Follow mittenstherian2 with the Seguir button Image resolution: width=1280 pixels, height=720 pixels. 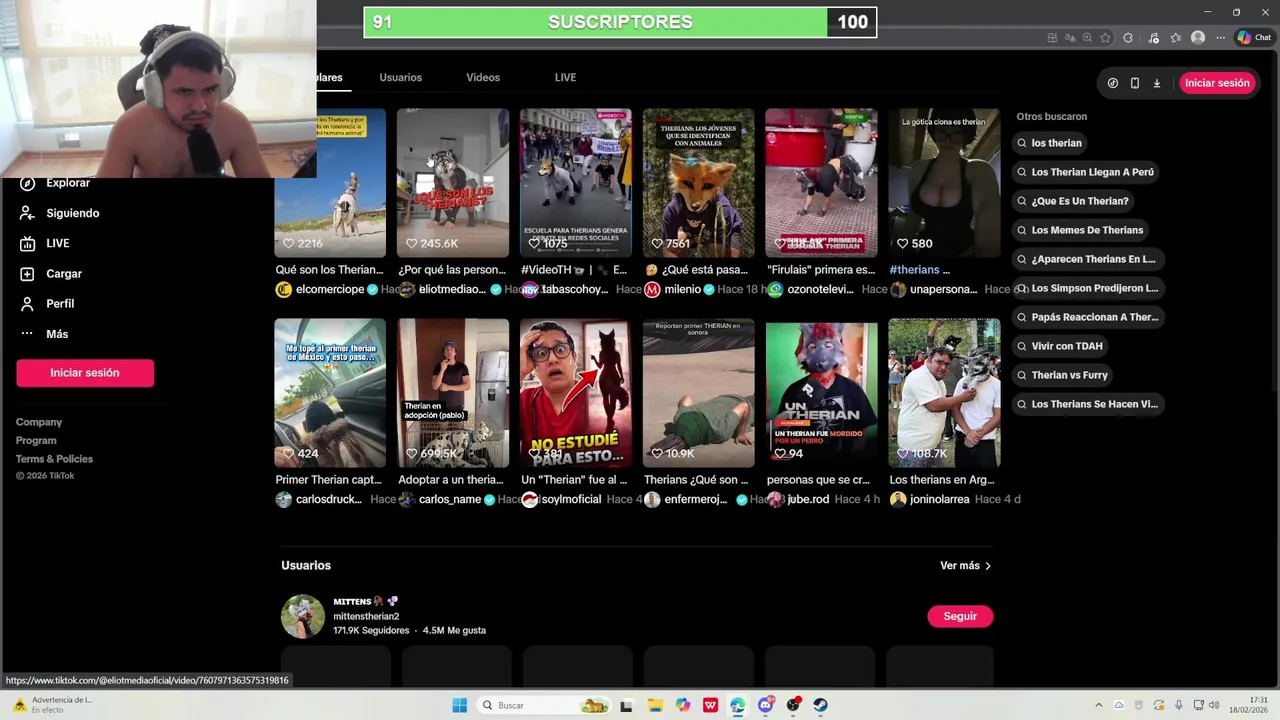(960, 616)
